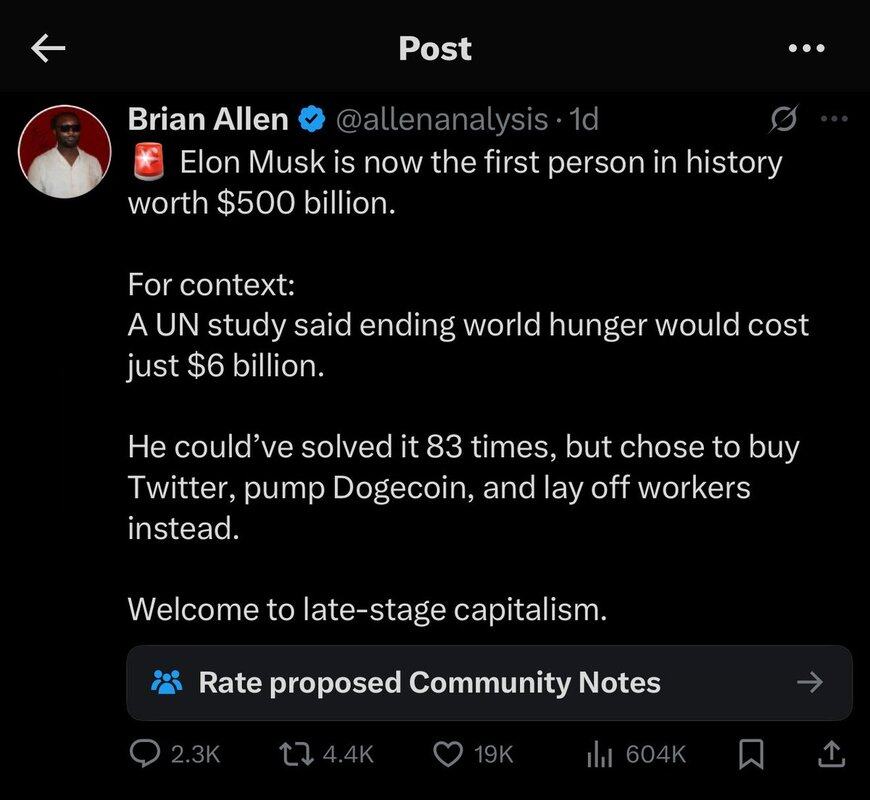Open the @allenanalysis handle
This screenshot has height=800, width=870.
(x=444, y=121)
